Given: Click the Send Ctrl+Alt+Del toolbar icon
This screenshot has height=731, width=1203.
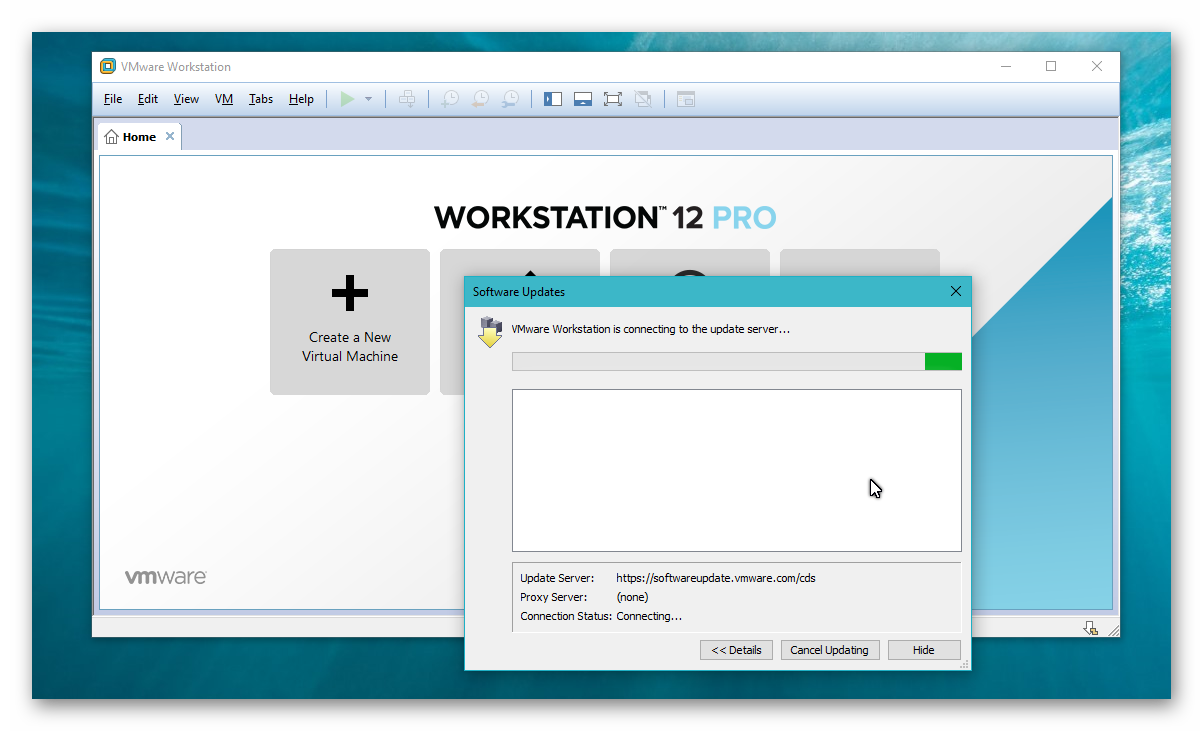Looking at the screenshot, I should pyautogui.click(x=407, y=99).
